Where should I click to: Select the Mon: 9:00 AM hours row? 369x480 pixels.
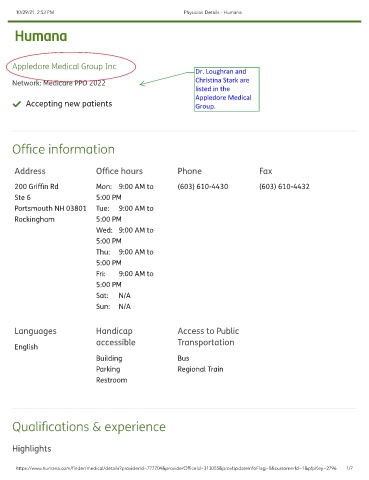(x=125, y=192)
